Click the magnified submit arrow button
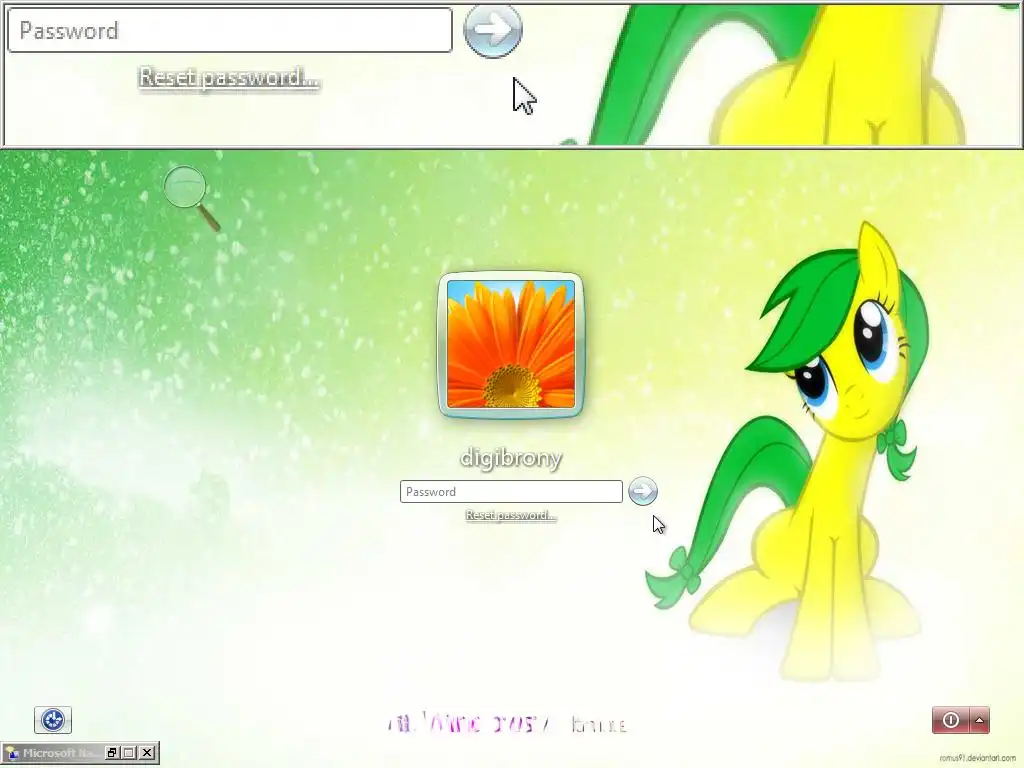This screenshot has width=1024, height=768. click(493, 29)
